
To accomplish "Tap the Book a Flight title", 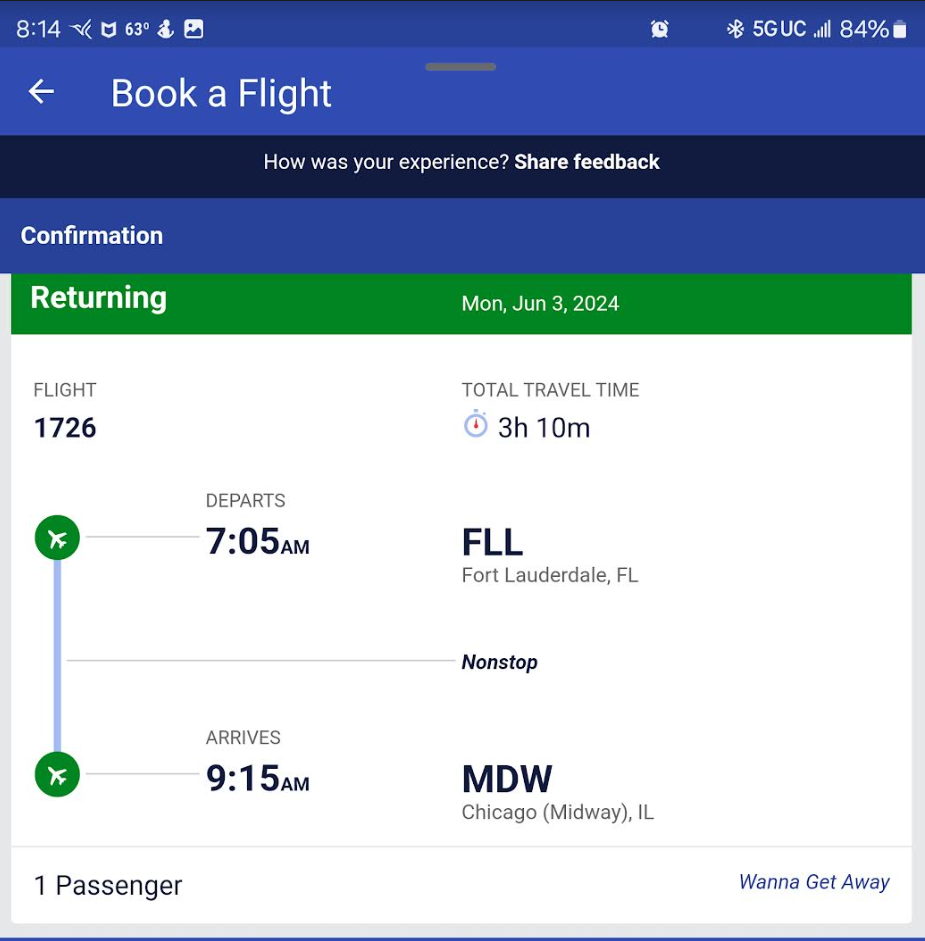I will (221, 93).
